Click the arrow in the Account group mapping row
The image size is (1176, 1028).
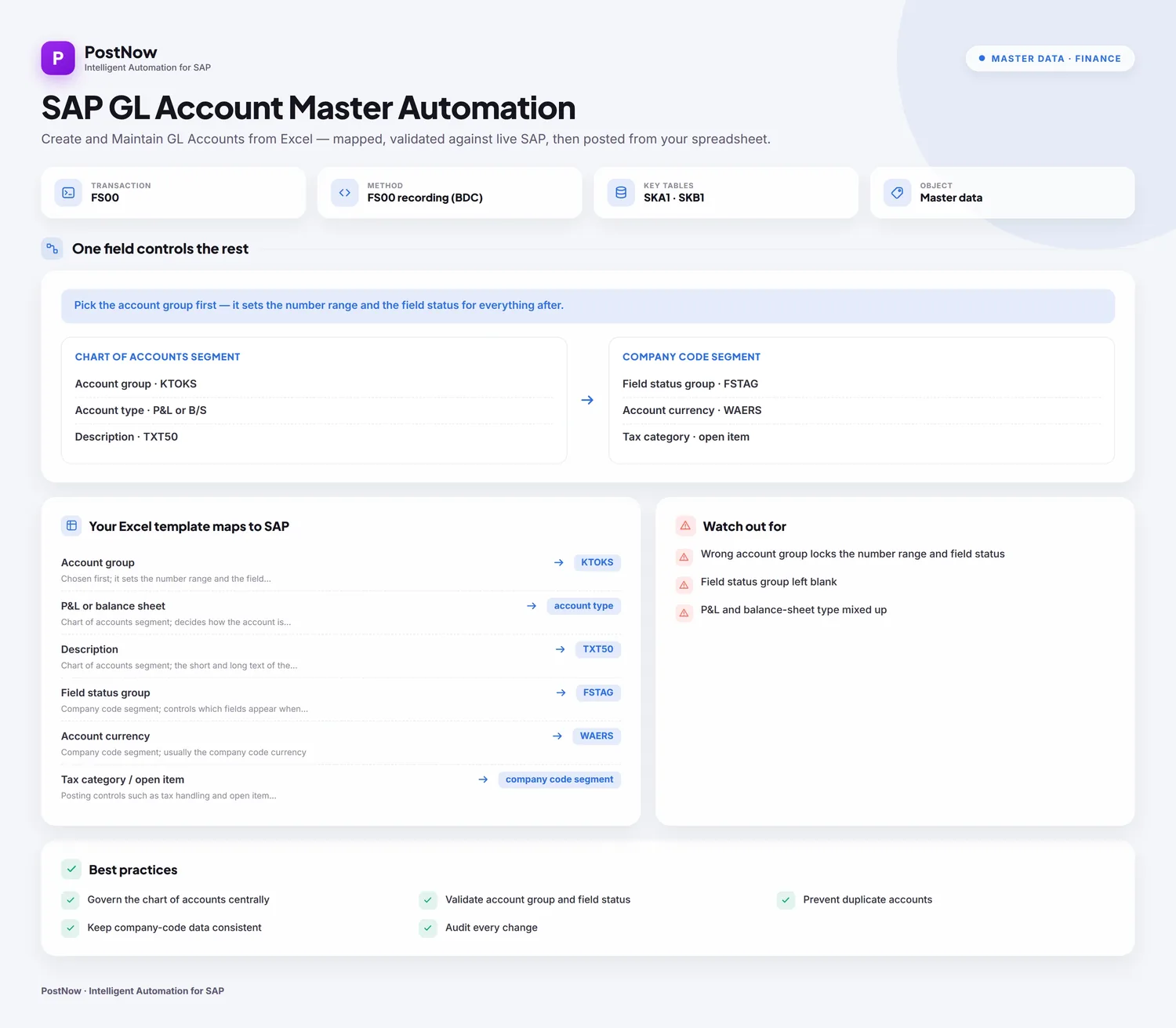click(x=559, y=562)
